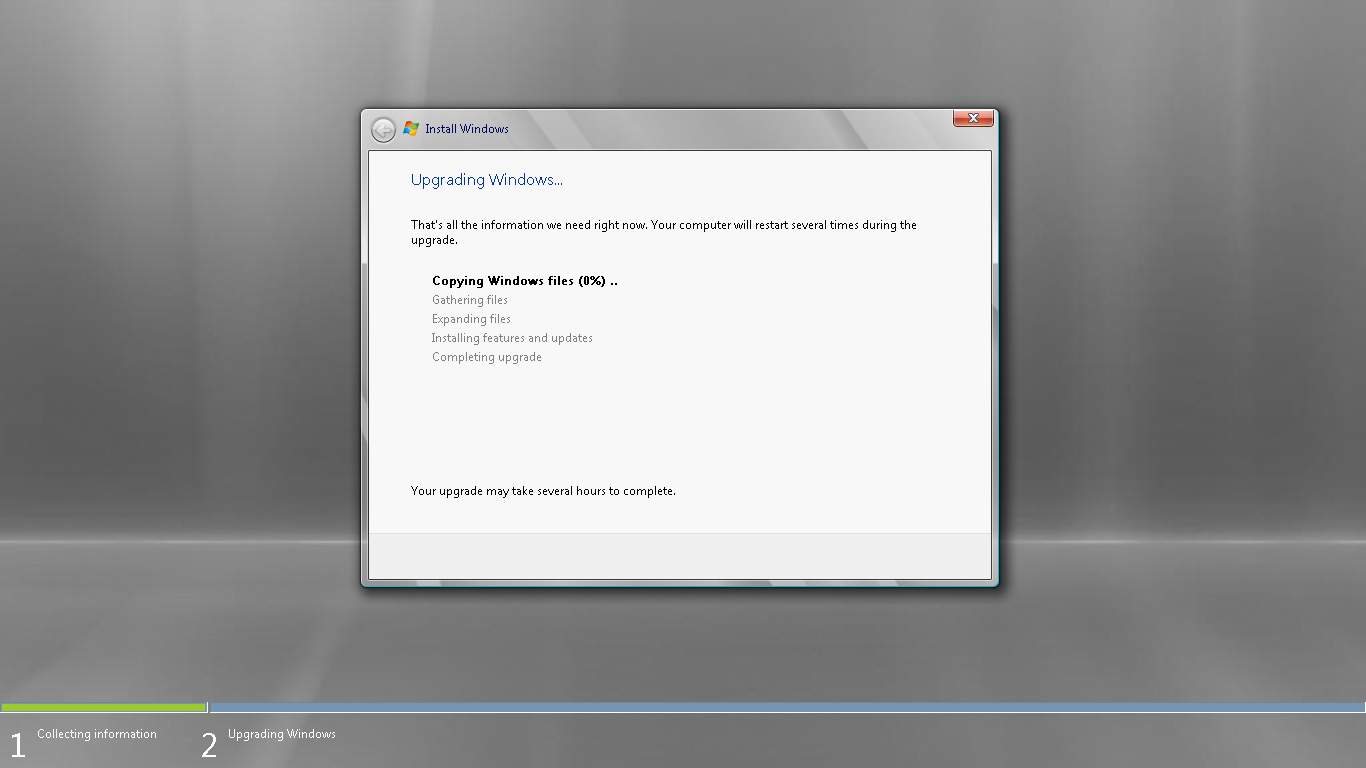This screenshot has width=1366, height=768.
Task: Click 'Your upgrade may take several hours' text
Action: [543, 491]
